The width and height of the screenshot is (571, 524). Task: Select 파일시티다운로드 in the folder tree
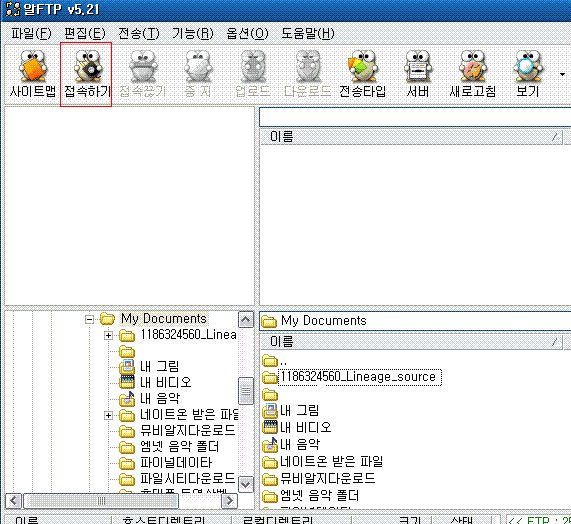point(188,479)
